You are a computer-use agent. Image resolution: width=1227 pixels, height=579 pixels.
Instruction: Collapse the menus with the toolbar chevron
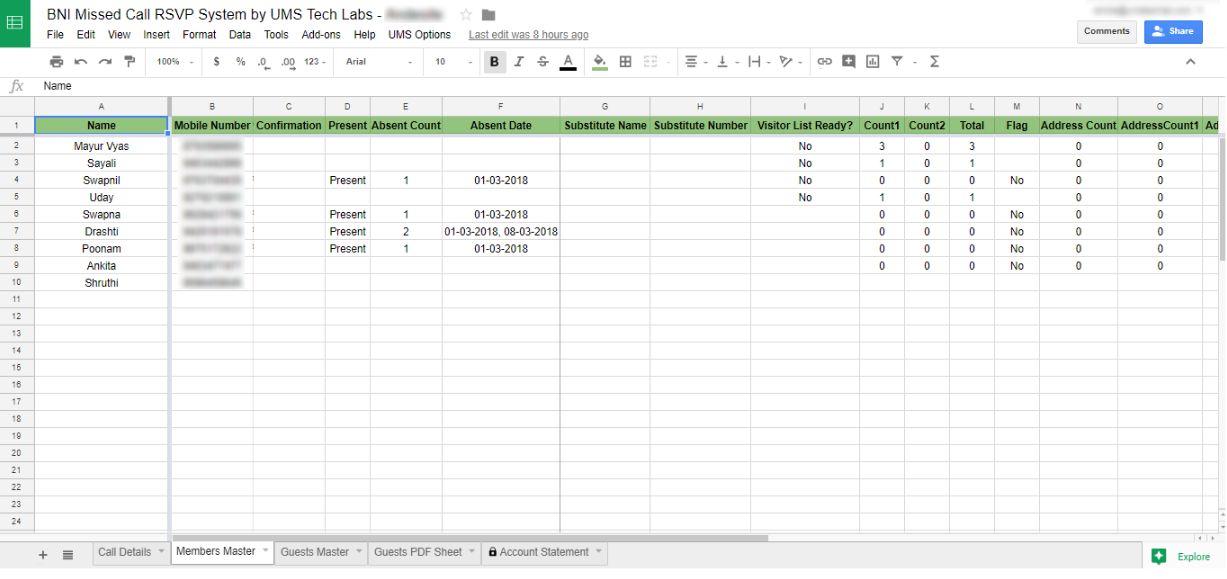tap(1190, 62)
